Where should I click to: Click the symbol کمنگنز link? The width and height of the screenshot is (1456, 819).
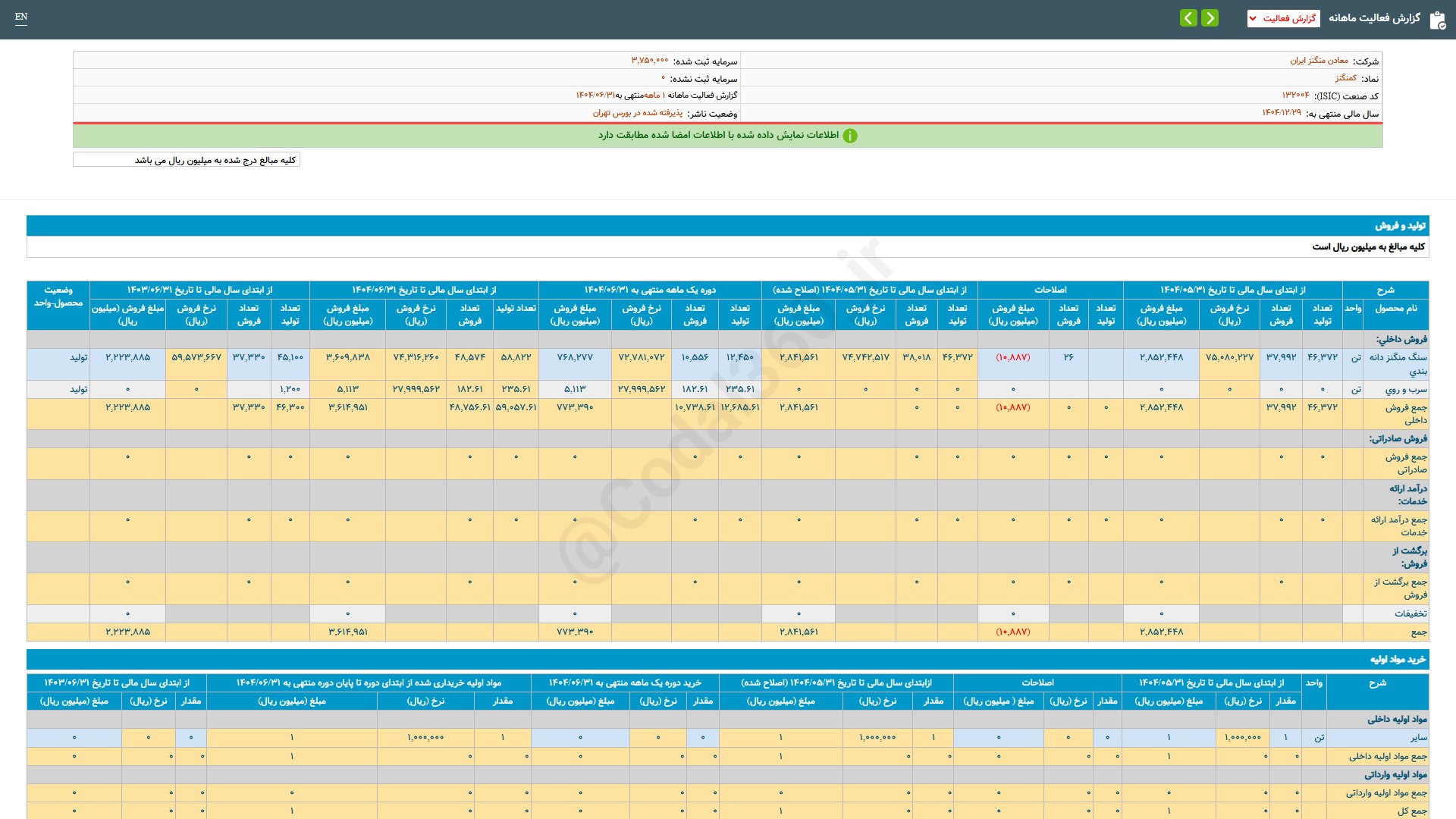(x=1345, y=78)
